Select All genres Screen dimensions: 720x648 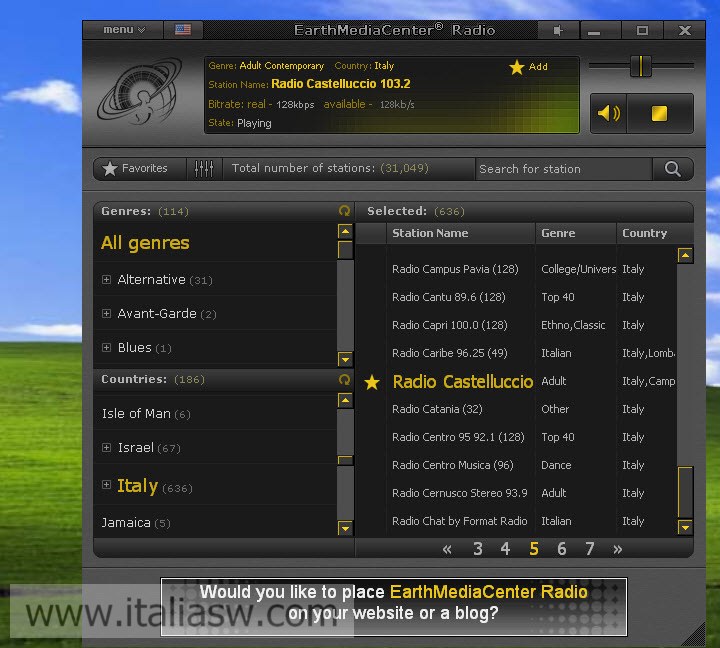point(145,242)
